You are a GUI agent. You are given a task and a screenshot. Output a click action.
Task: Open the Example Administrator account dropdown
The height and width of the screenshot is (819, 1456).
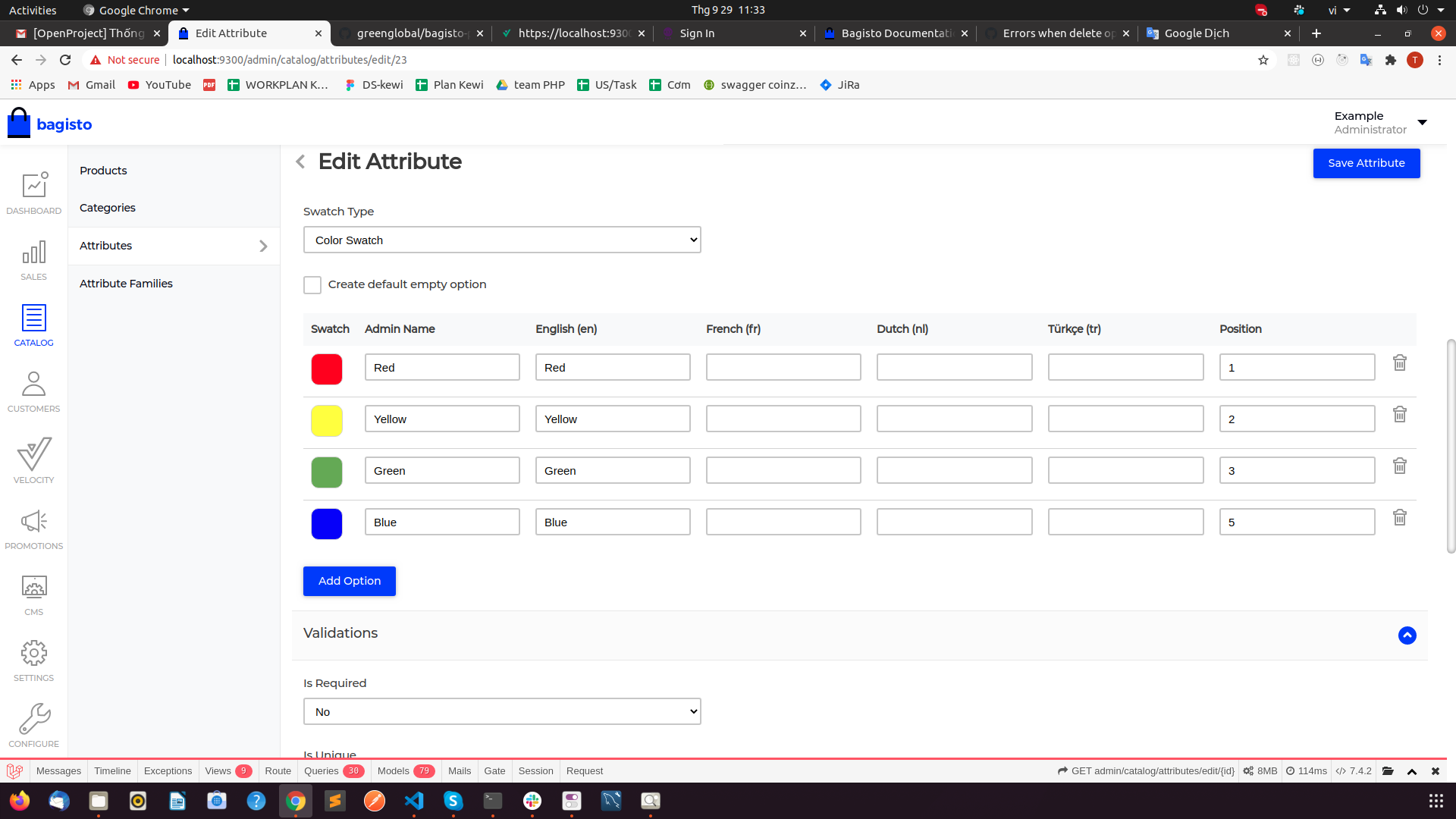coord(1380,123)
